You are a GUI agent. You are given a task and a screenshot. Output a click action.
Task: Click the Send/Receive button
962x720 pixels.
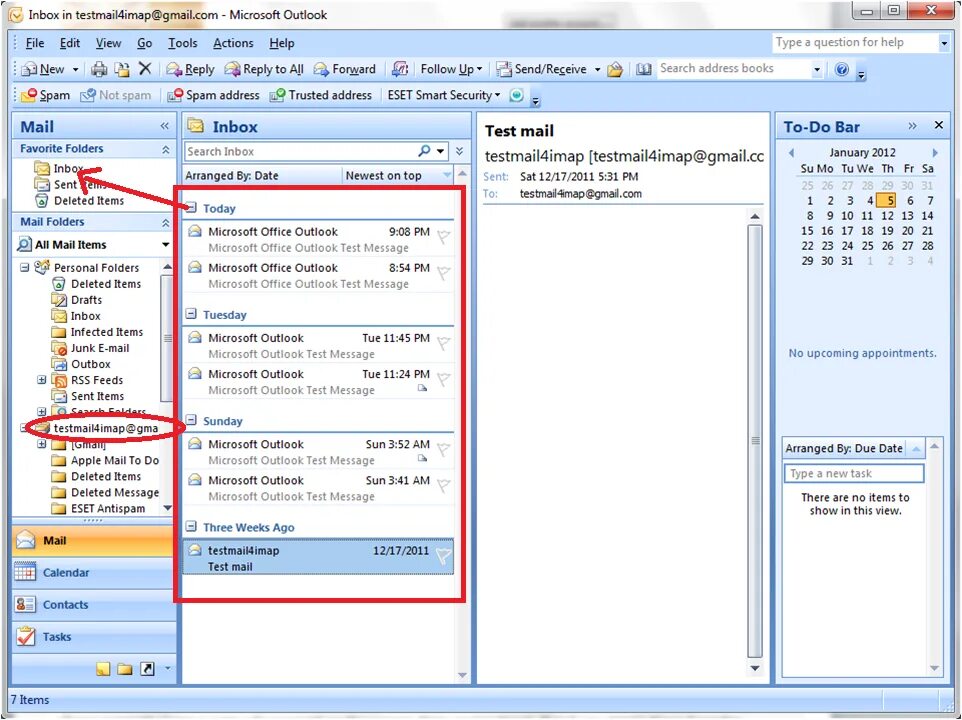tap(541, 69)
